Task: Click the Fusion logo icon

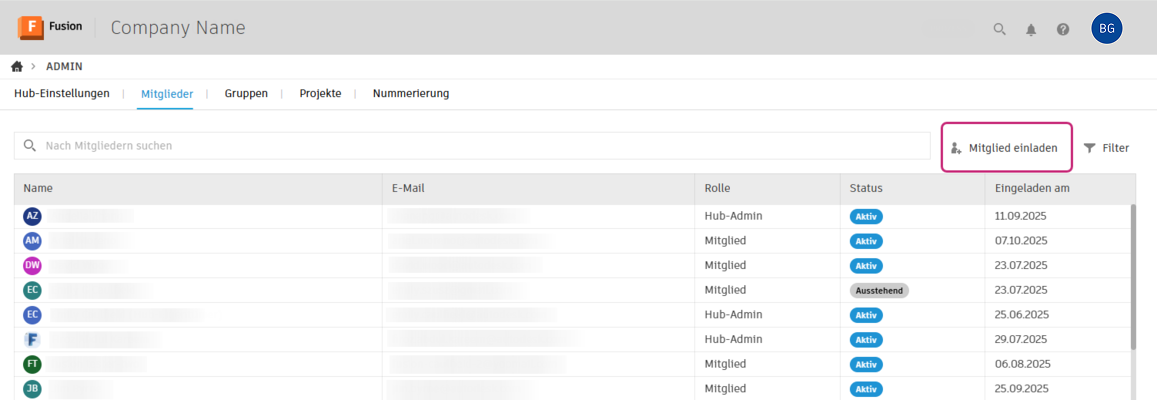Action: [x=30, y=28]
